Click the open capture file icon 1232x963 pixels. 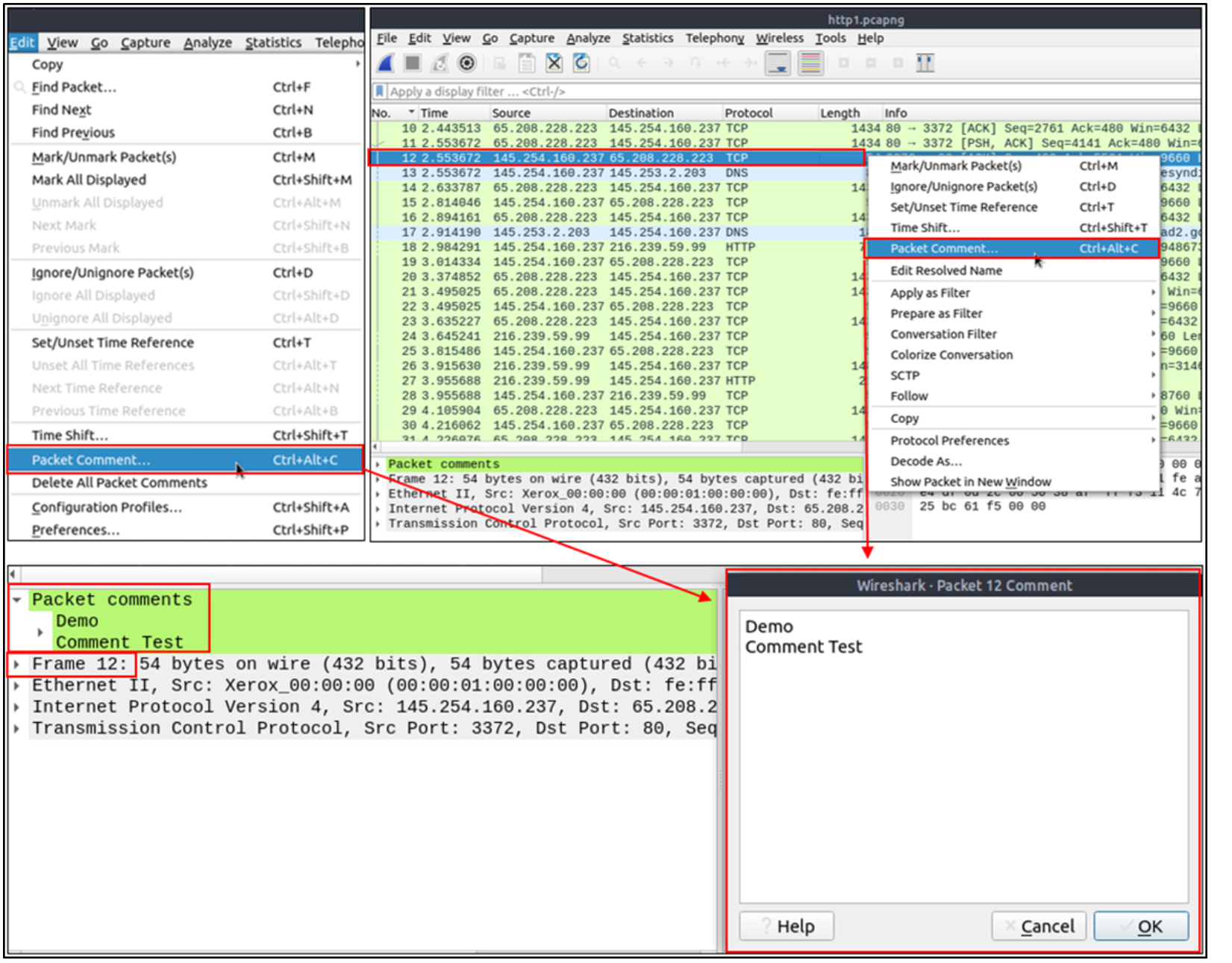499,63
